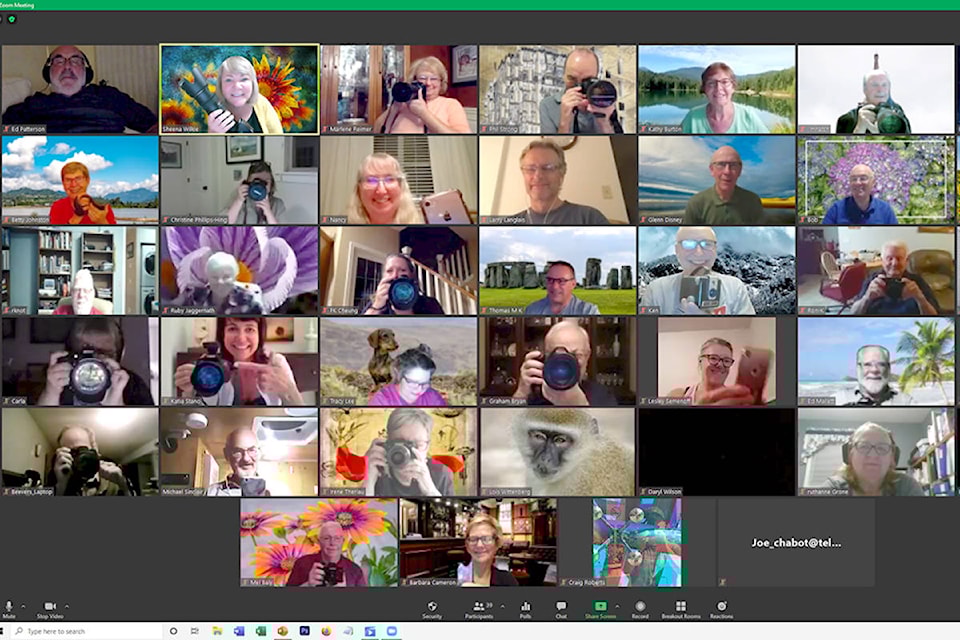Select Marlene Palmer's video tile
The image size is (960, 640).
(399, 89)
